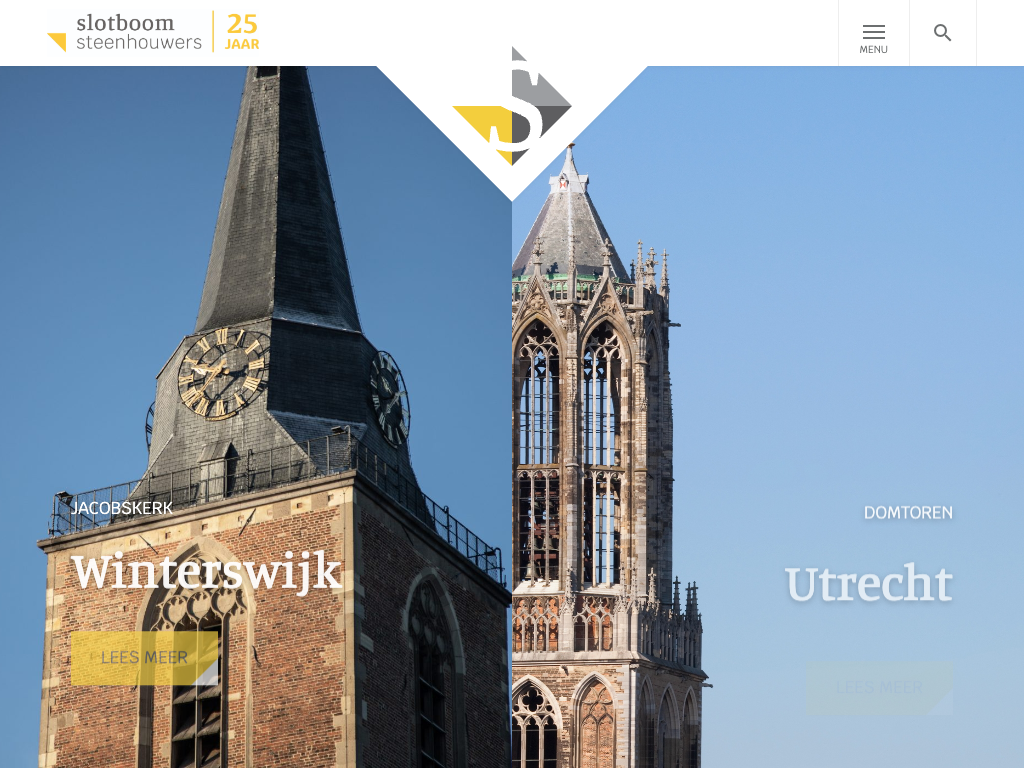The image size is (1024, 768).
Task: Open the hamburger menu icon
Action: 873,32
